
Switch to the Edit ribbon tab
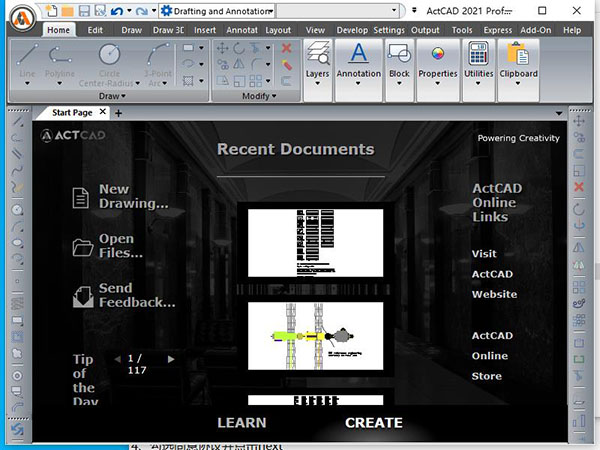[95, 30]
